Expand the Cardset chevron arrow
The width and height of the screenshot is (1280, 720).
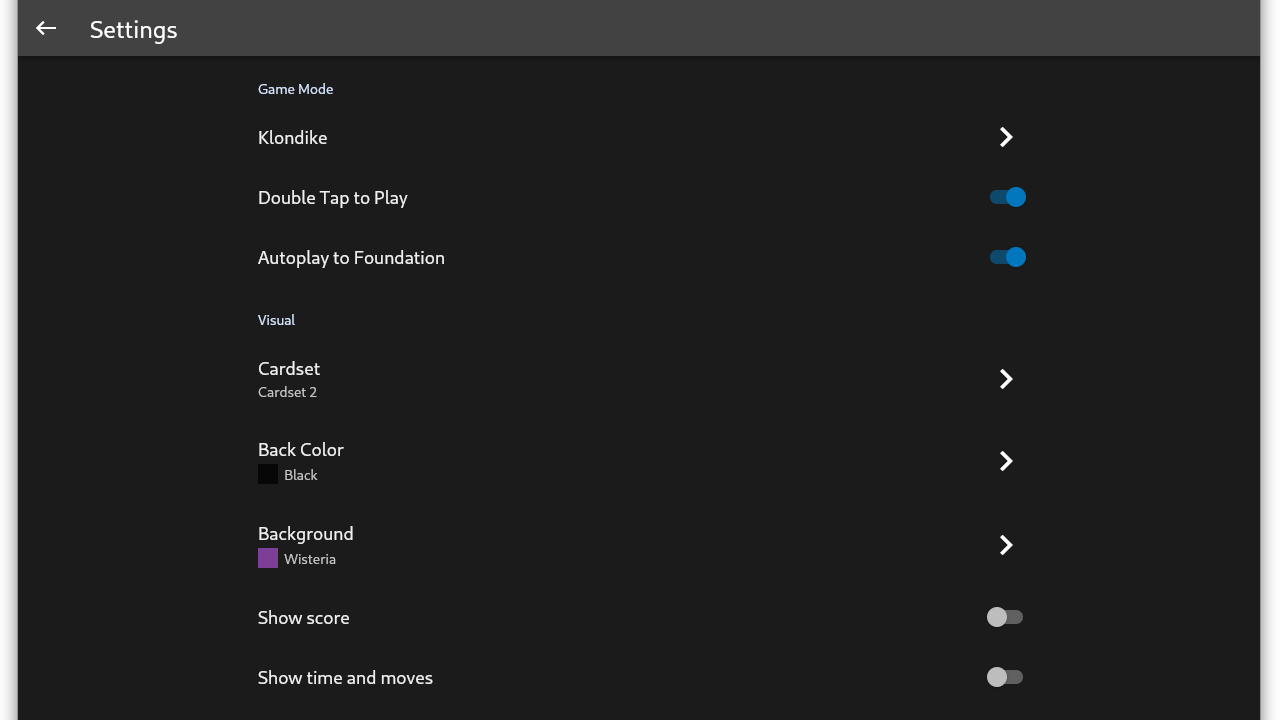[x=1006, y=379]
